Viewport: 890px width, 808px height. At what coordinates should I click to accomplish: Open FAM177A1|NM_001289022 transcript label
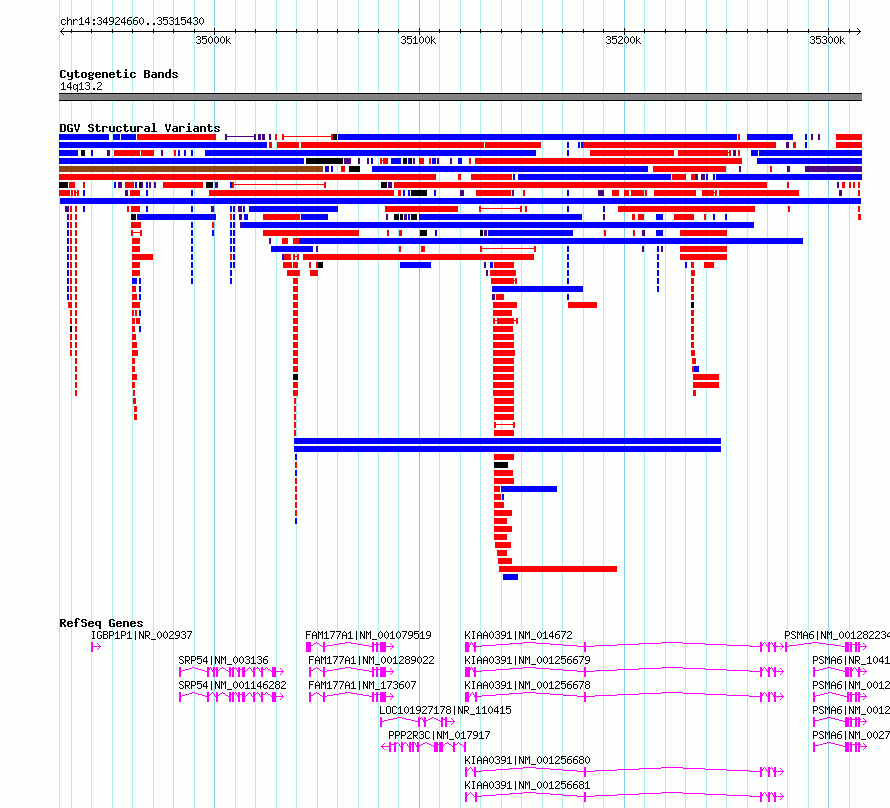point(371,660)
